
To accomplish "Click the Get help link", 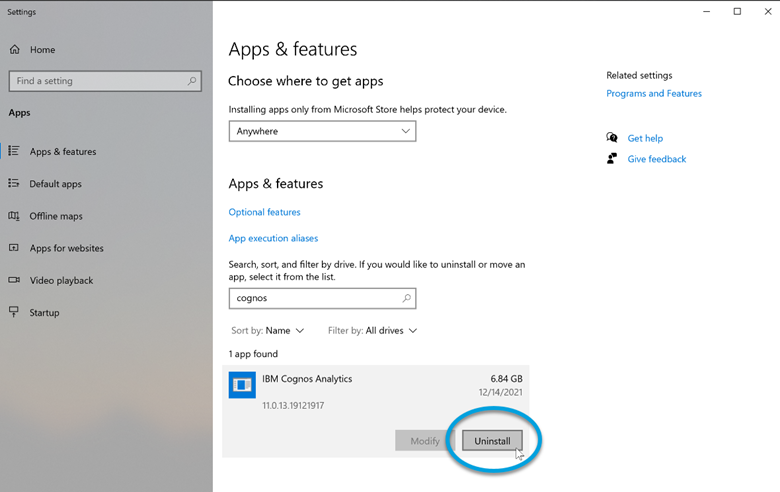I will click(x=645, y=138).
